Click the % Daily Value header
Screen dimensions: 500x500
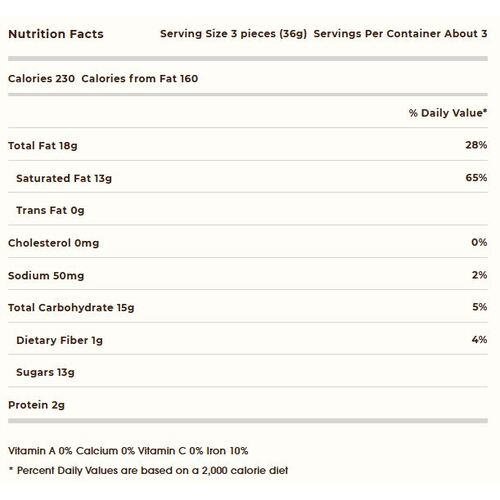(448, 113)
